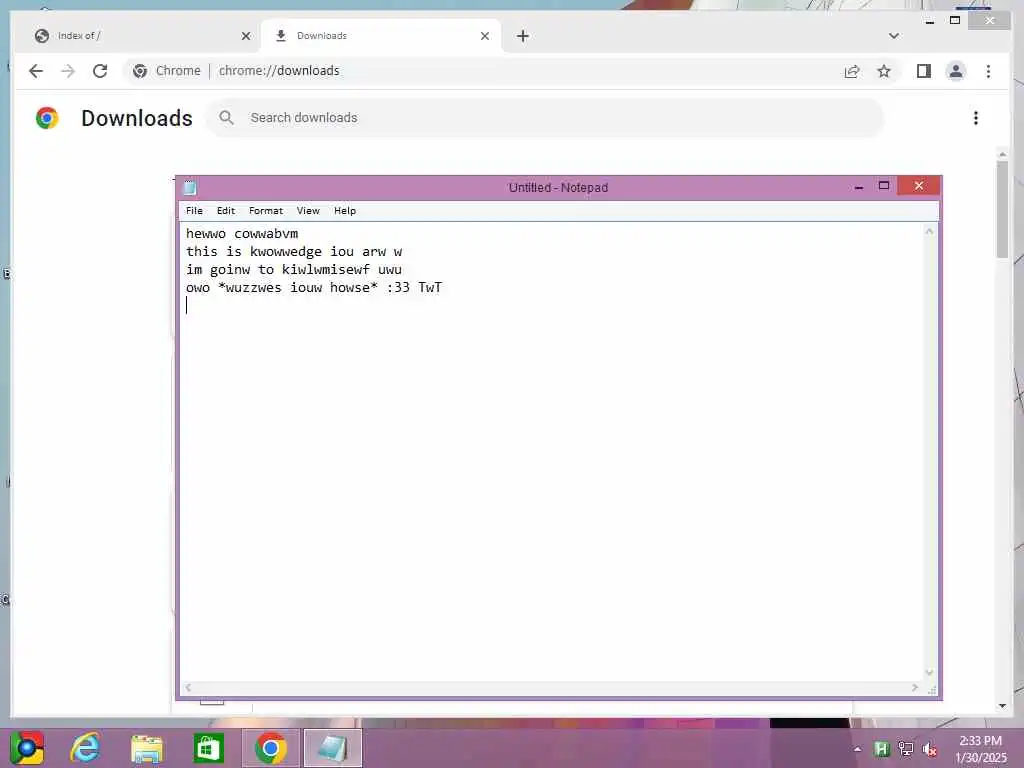This screenshot has height=768, width=1024.
Task: Open Notepad File menu
Action: click(194, 211)
